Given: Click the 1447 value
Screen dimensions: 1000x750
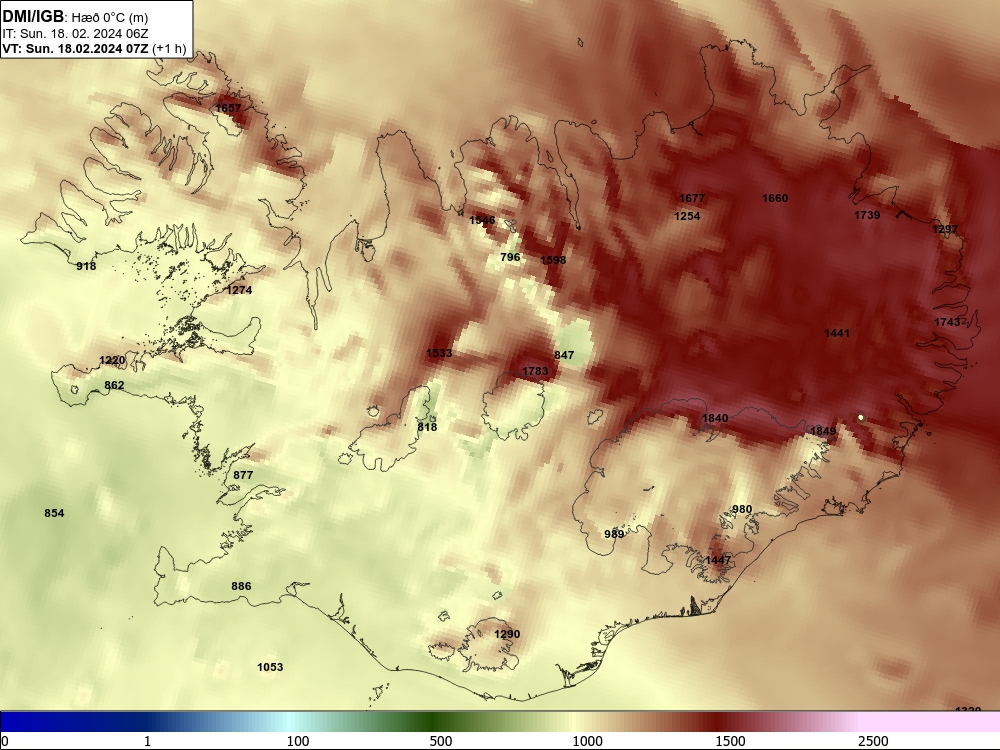Looking at the screenshot, I should tap(718, 560).
